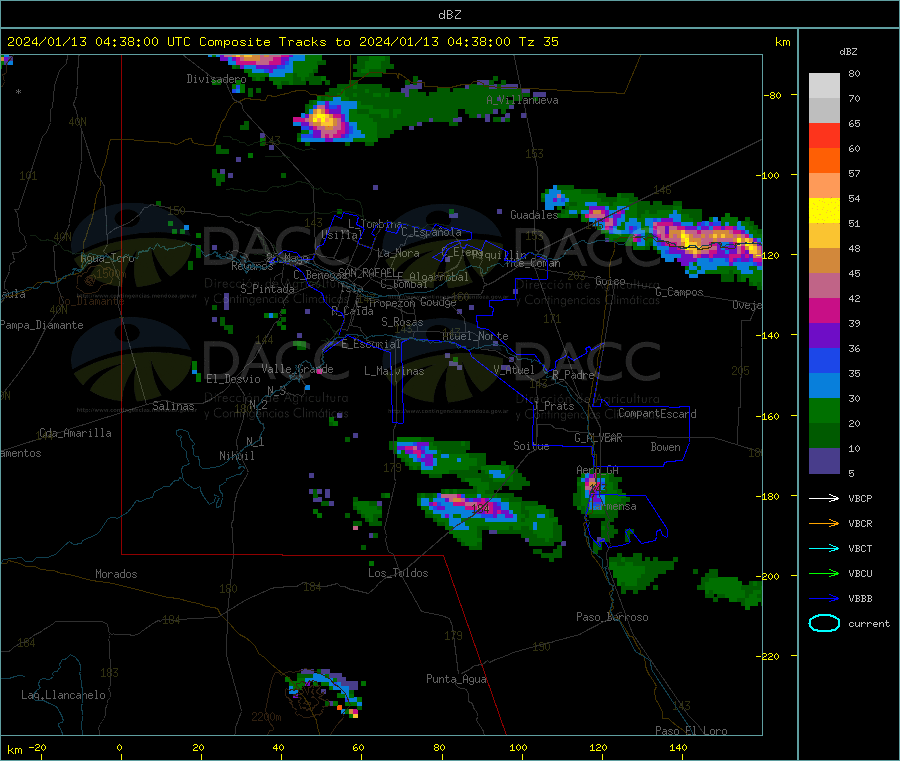Viewport: 900px width, 761px height.
Task: Select the green 20 dBZ color swatch
Action: pos(824,410)
